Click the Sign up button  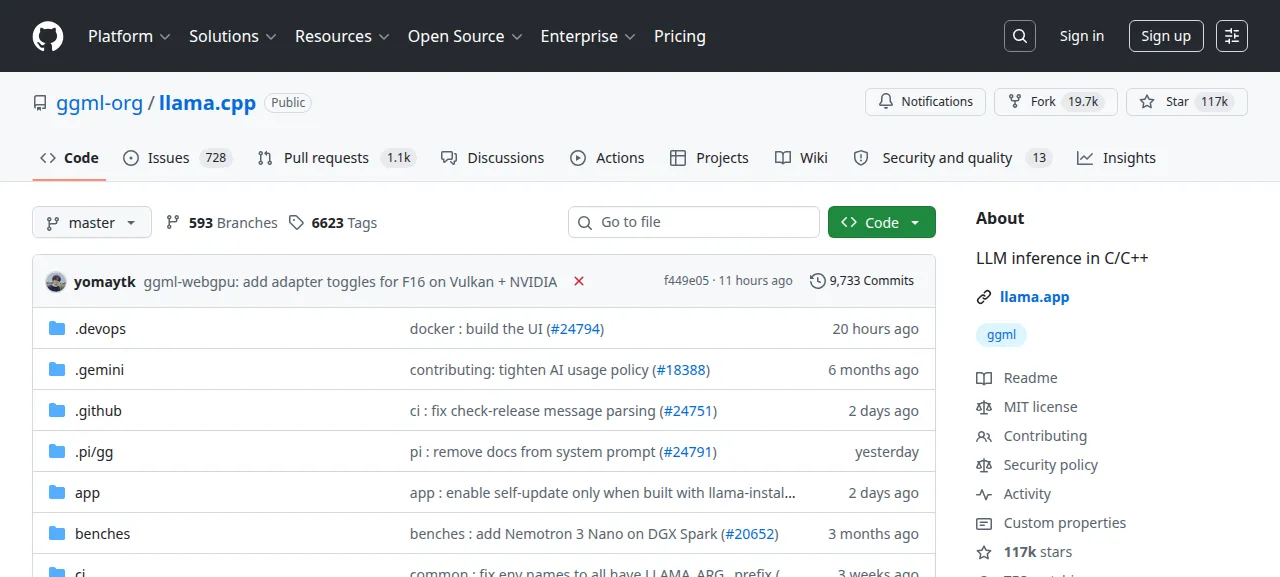1166,36
